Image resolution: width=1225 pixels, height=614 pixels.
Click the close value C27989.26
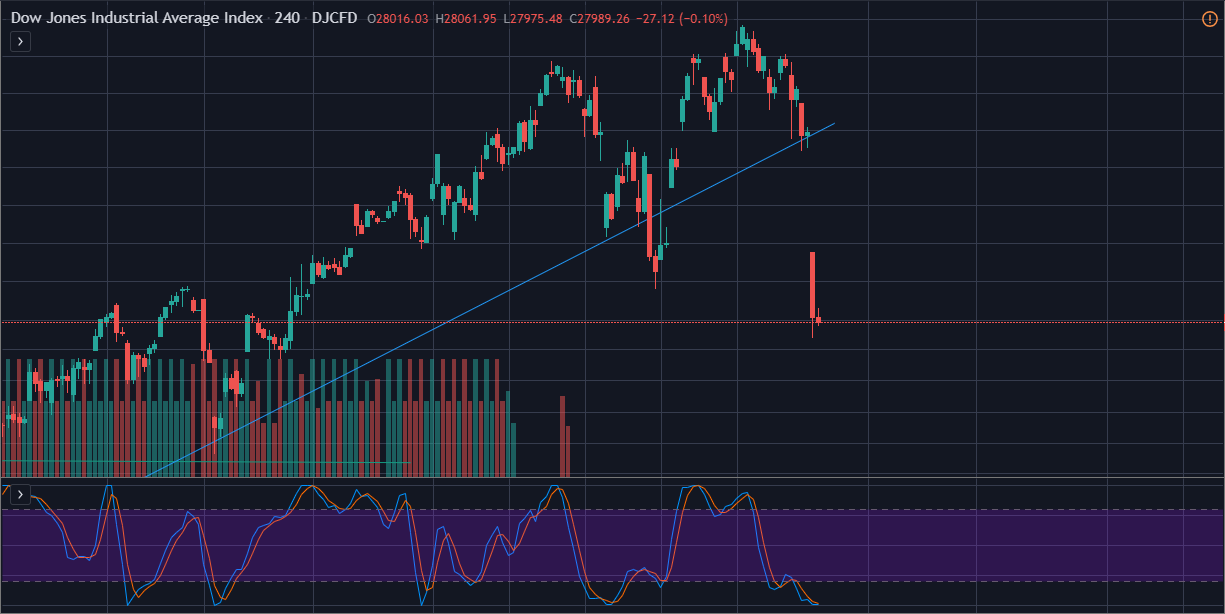(601, 19)
